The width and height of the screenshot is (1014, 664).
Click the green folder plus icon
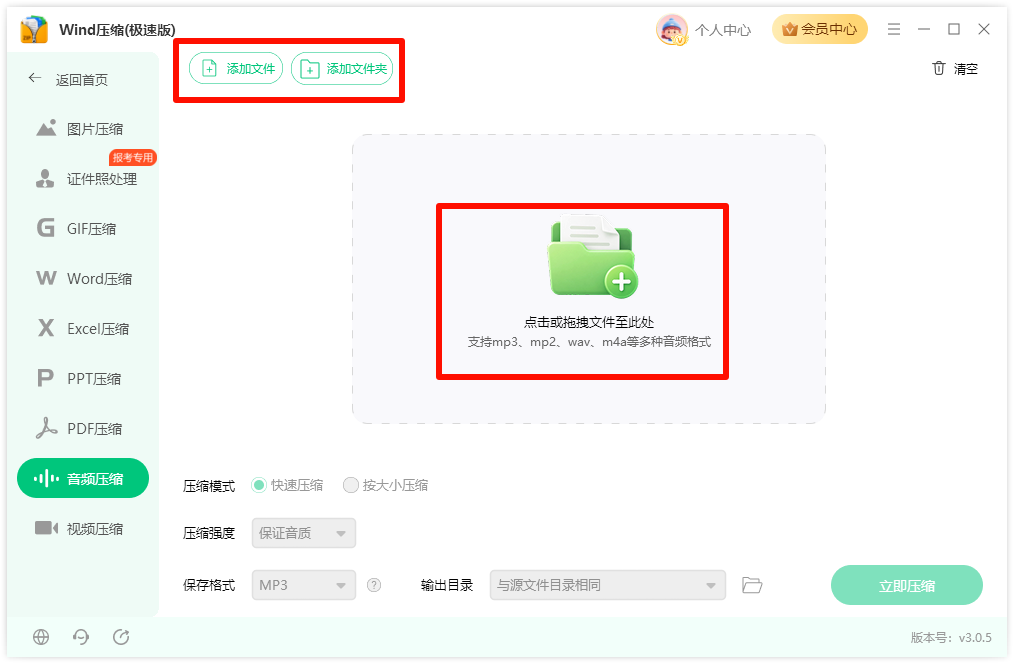click(x=592, y=257)
